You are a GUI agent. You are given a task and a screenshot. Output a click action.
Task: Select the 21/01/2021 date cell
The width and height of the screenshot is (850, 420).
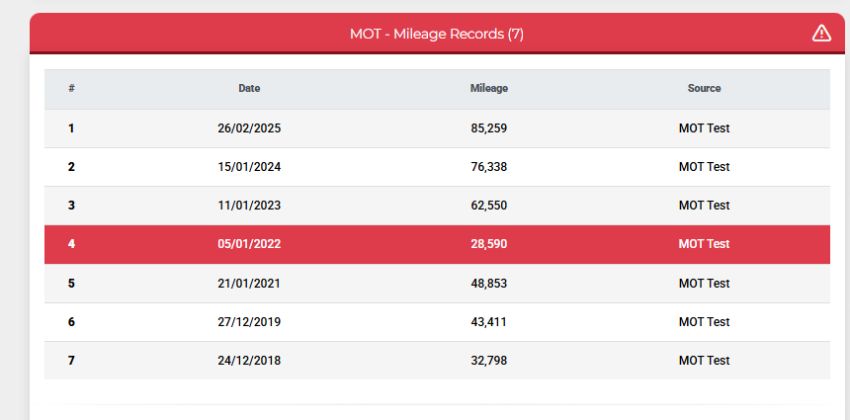249,283
